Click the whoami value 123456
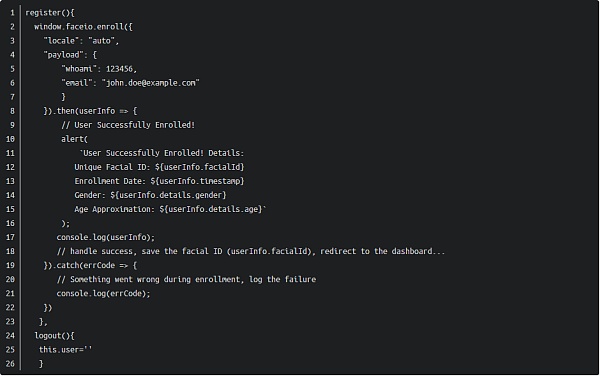The image size is (600, 376). coord(119,69)
